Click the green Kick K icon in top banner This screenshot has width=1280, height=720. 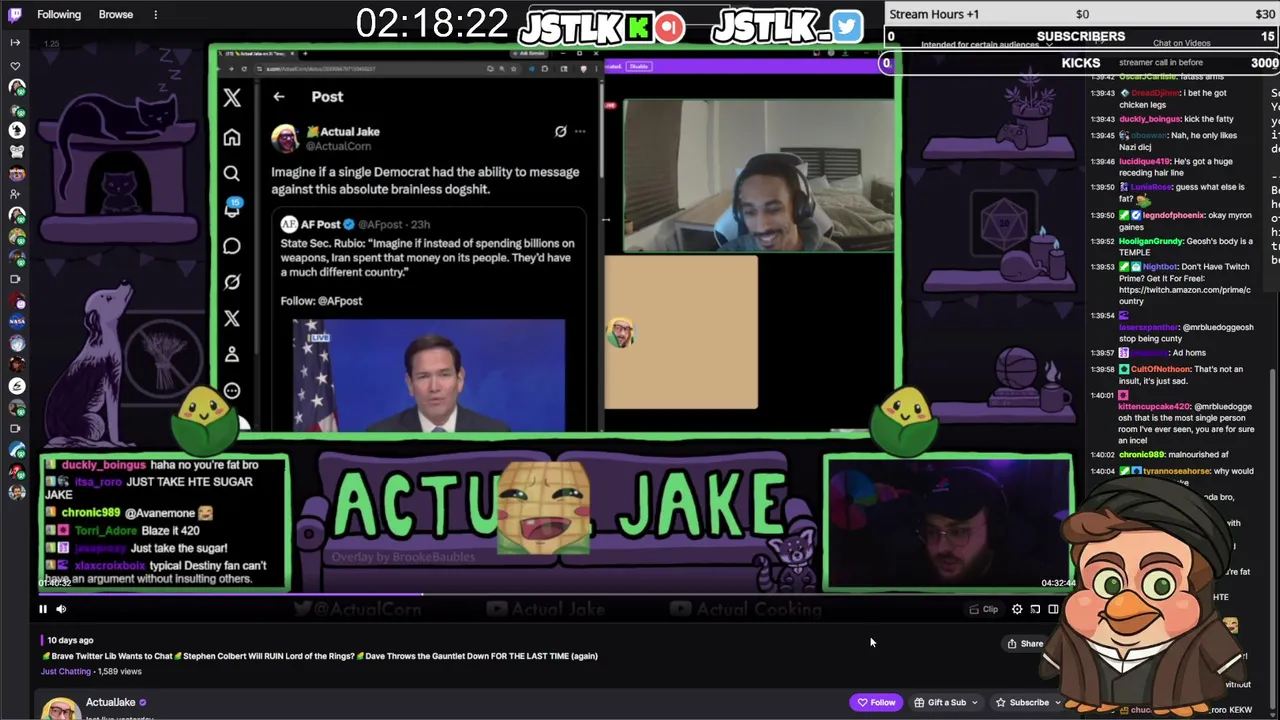coord(638,28)
